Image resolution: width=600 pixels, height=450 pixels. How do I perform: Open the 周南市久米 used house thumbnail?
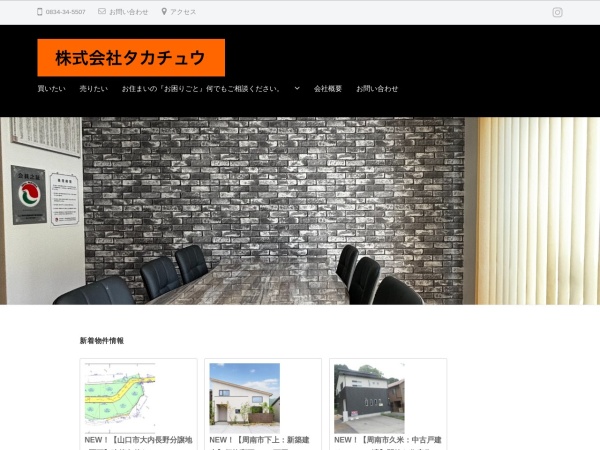click(369, 398)
